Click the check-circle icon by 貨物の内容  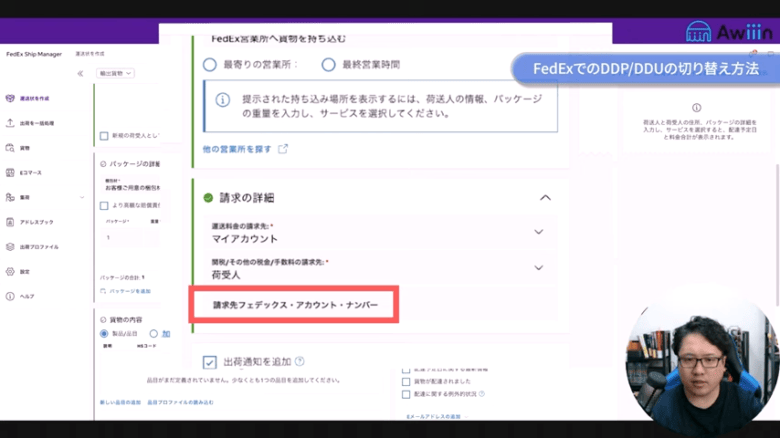103,320
